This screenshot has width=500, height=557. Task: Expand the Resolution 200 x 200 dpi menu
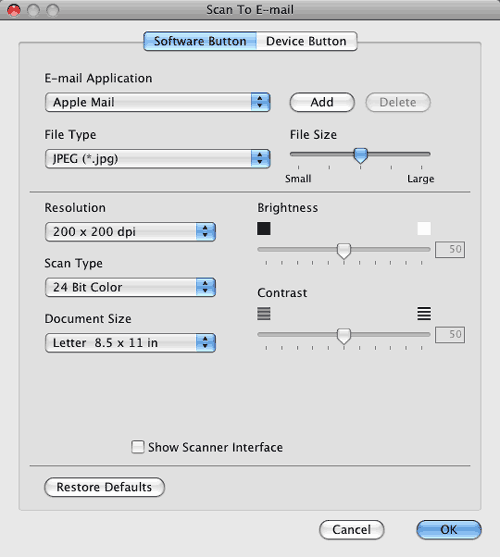click(130, 232)
